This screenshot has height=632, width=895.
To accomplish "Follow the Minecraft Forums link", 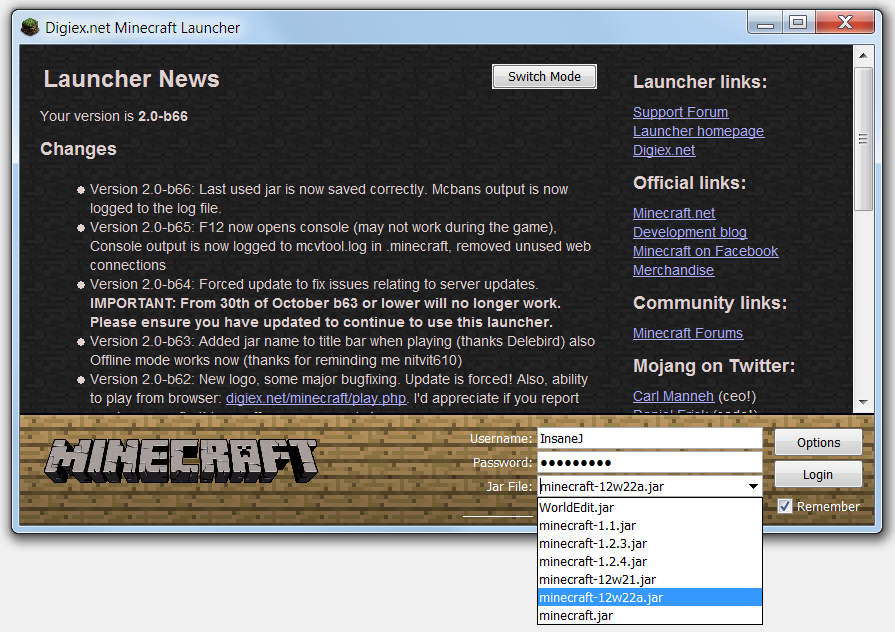I will (x=687, y=333).
